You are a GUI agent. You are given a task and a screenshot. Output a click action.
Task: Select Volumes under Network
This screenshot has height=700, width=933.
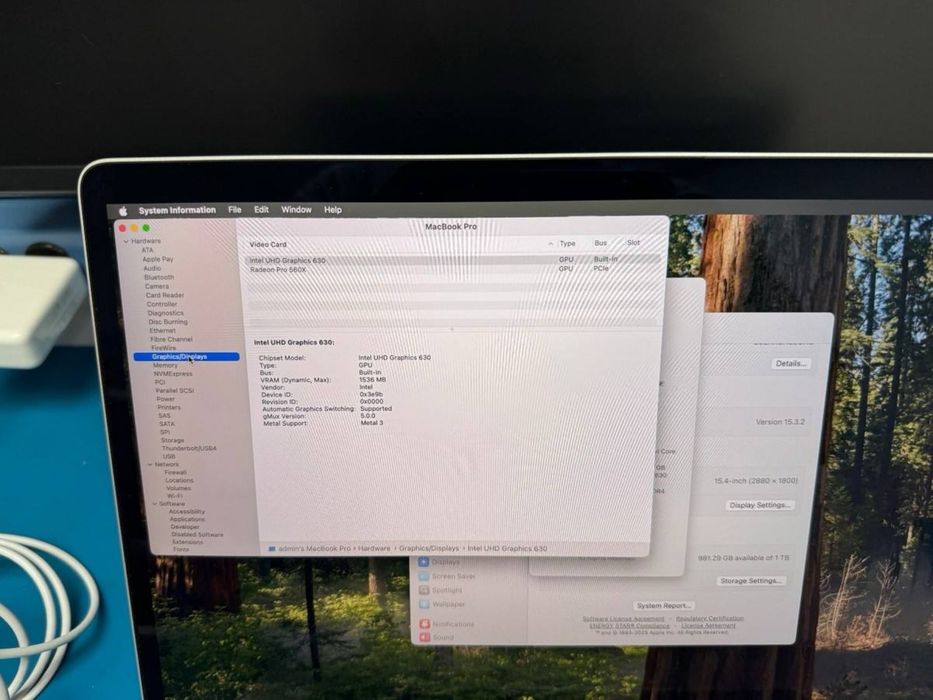click(179, 488)
